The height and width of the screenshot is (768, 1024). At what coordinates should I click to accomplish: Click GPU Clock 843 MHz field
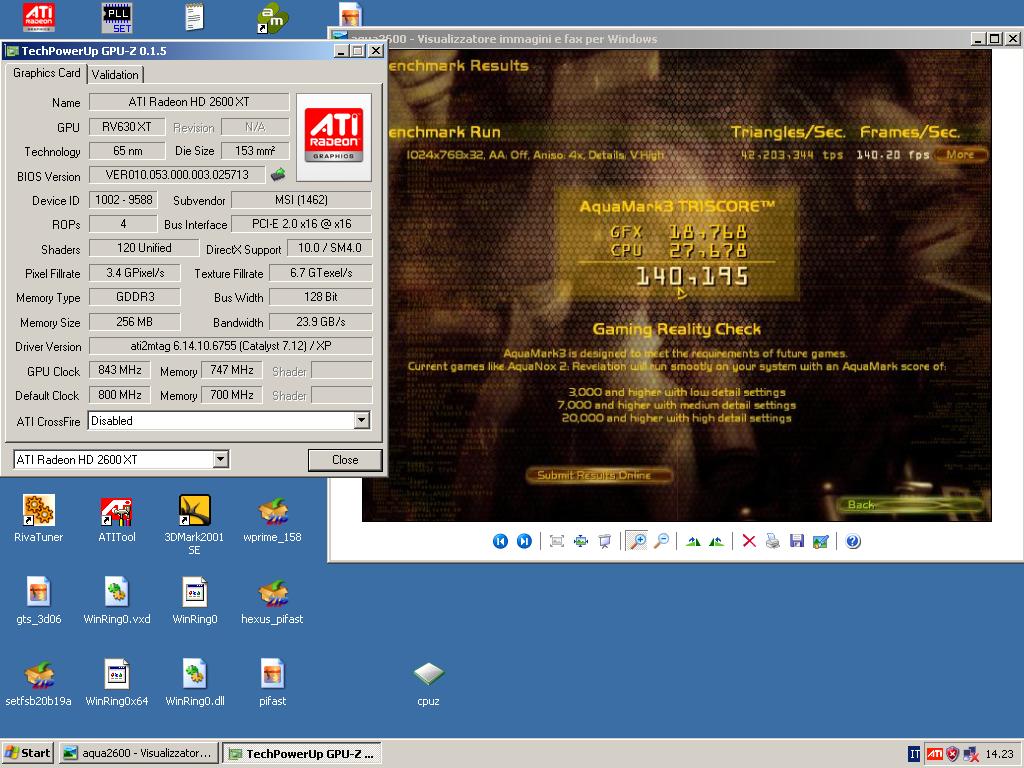click(120, 370)
